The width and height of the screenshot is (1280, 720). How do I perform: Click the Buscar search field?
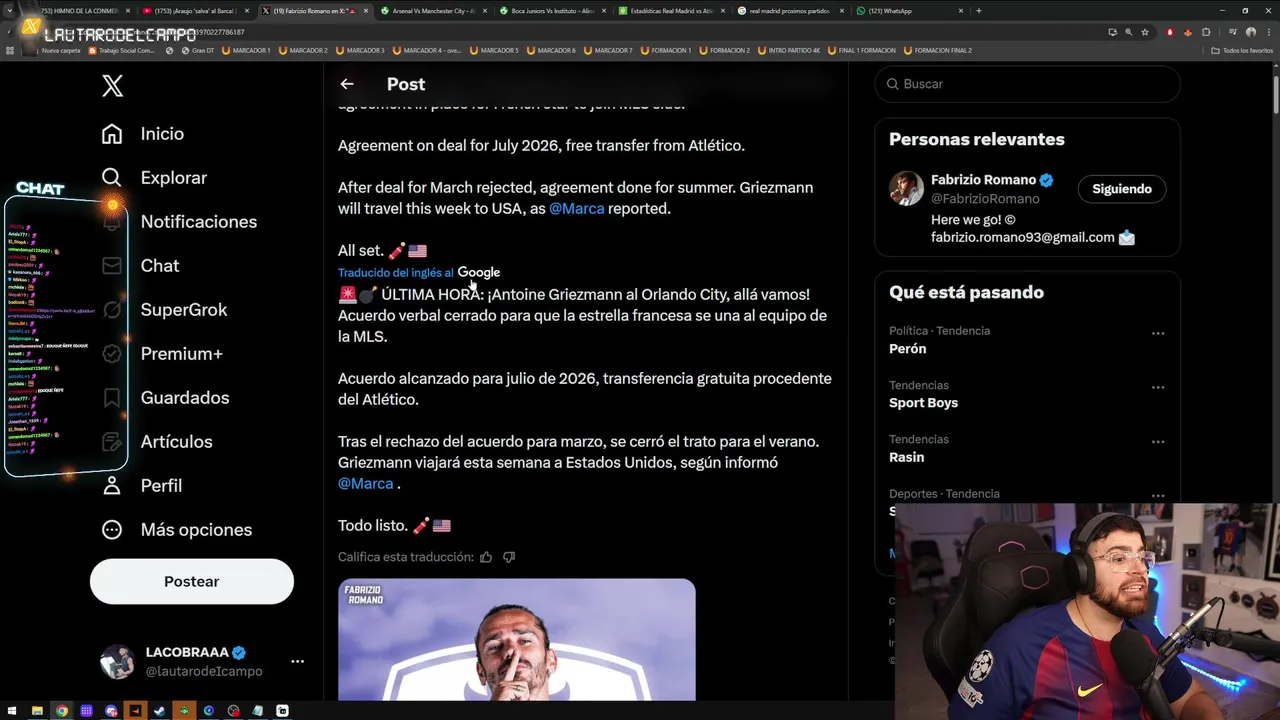pos(1028,84)
